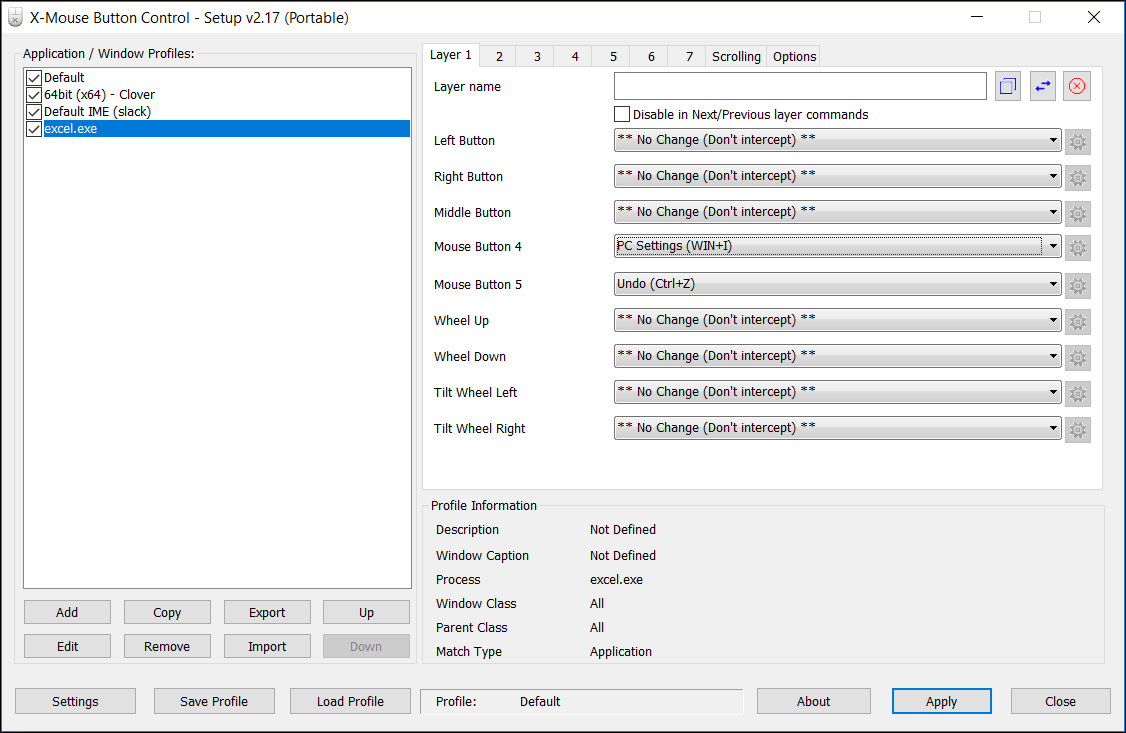Click the Remove profile button
This screenshot has width=1126, height=733.
point(167,646)
